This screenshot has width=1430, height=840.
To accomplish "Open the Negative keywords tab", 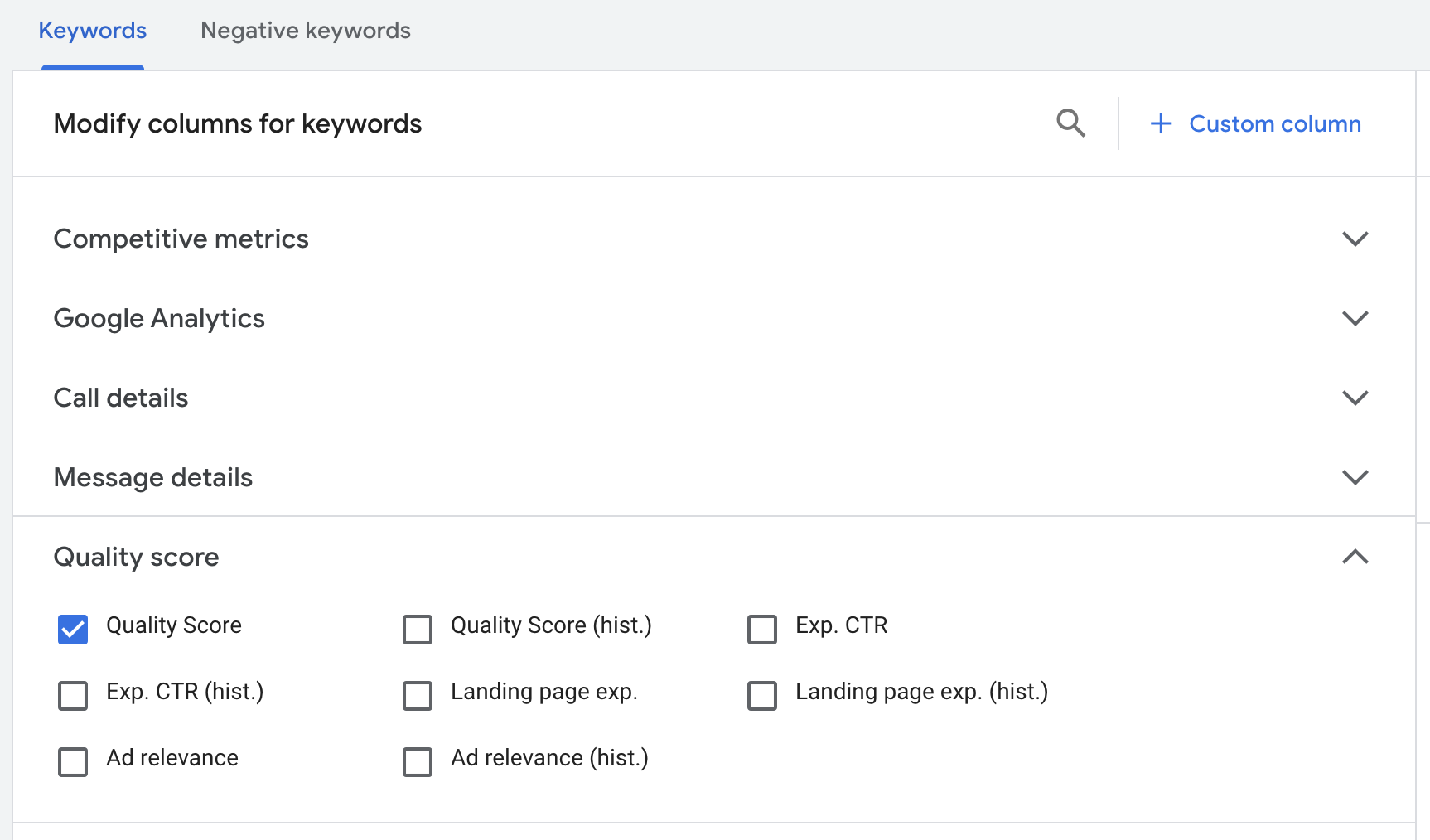I will (x=306, y=31).
